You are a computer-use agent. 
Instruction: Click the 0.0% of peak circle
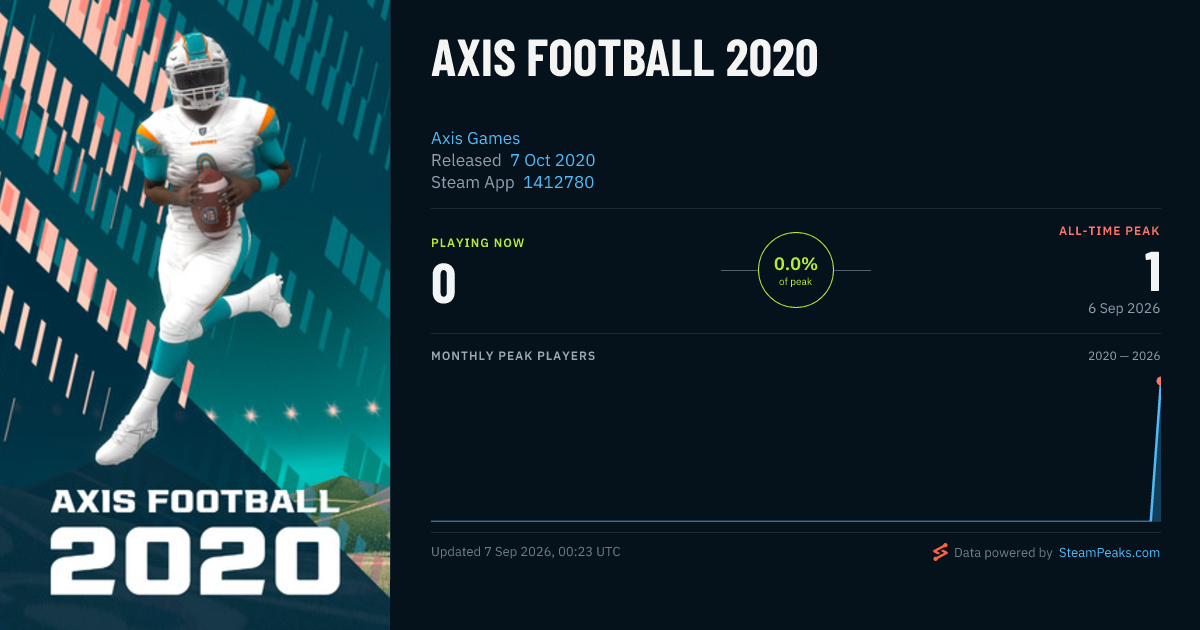[796, 270]
